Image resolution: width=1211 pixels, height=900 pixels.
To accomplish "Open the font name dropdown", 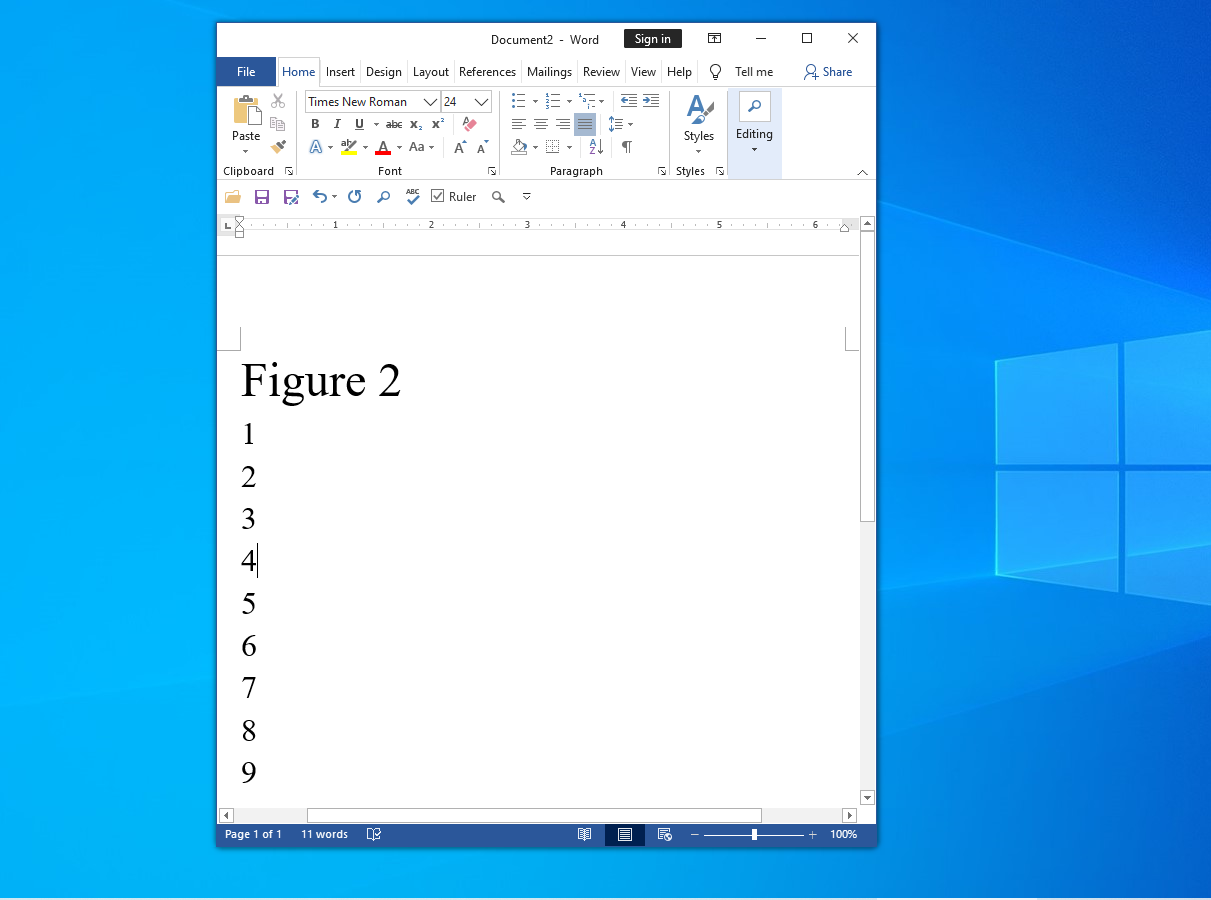I will (x=431, y=102).
